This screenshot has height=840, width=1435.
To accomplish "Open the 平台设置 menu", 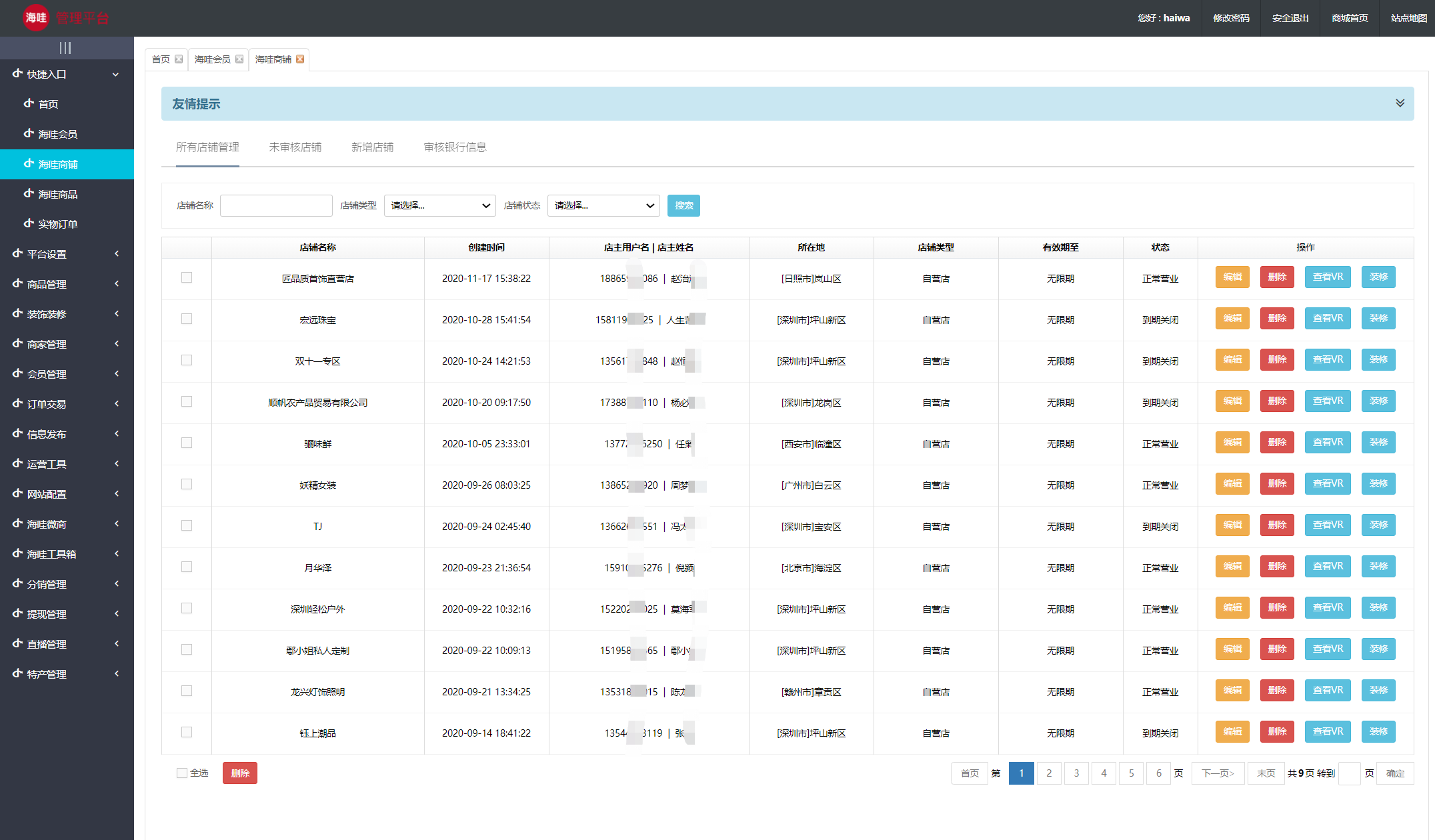I will pos(45,254).
